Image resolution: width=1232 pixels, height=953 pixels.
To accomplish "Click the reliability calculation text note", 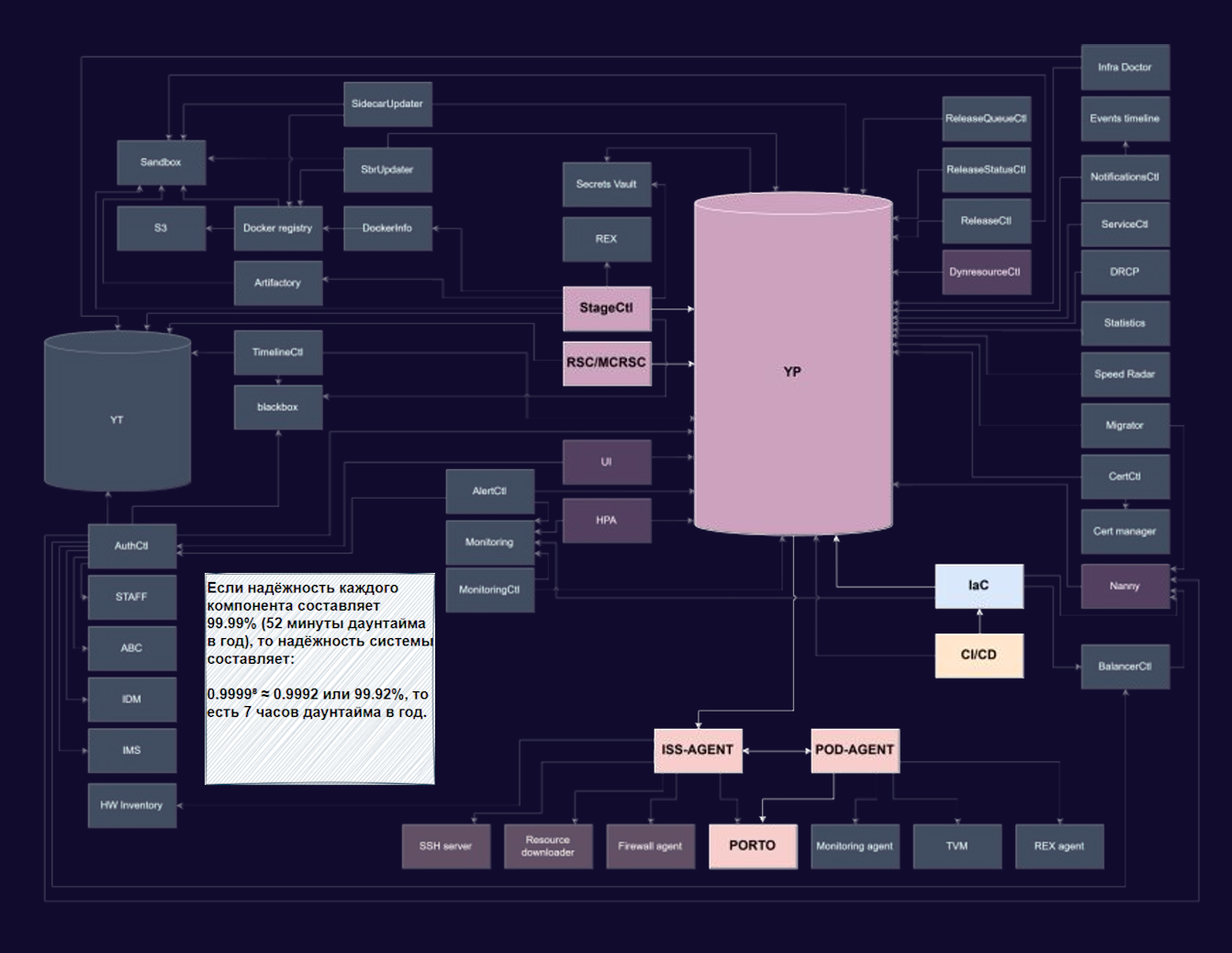I will (x=319, y=678).
